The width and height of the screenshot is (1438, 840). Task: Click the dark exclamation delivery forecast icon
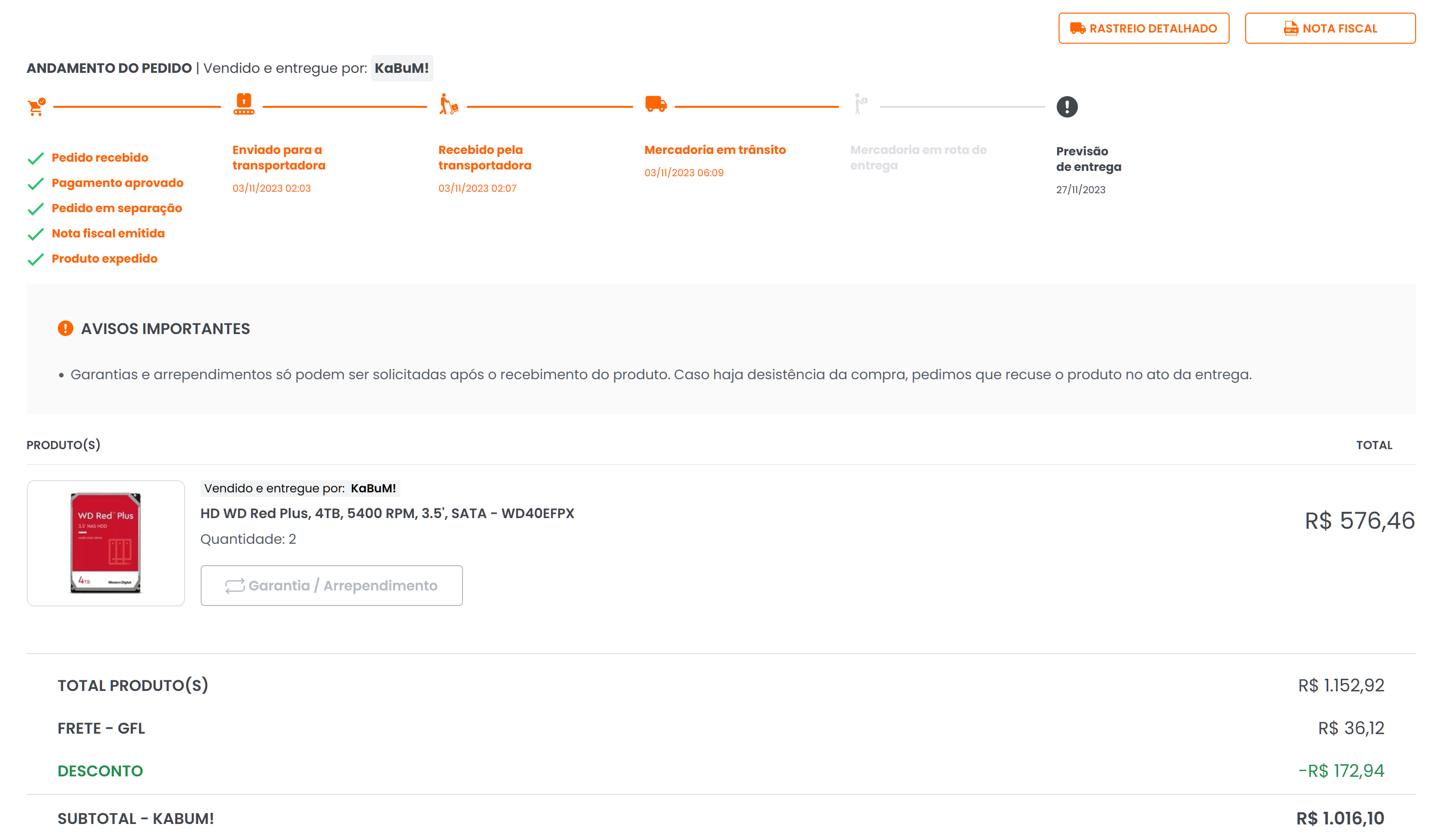point(1067,107)
